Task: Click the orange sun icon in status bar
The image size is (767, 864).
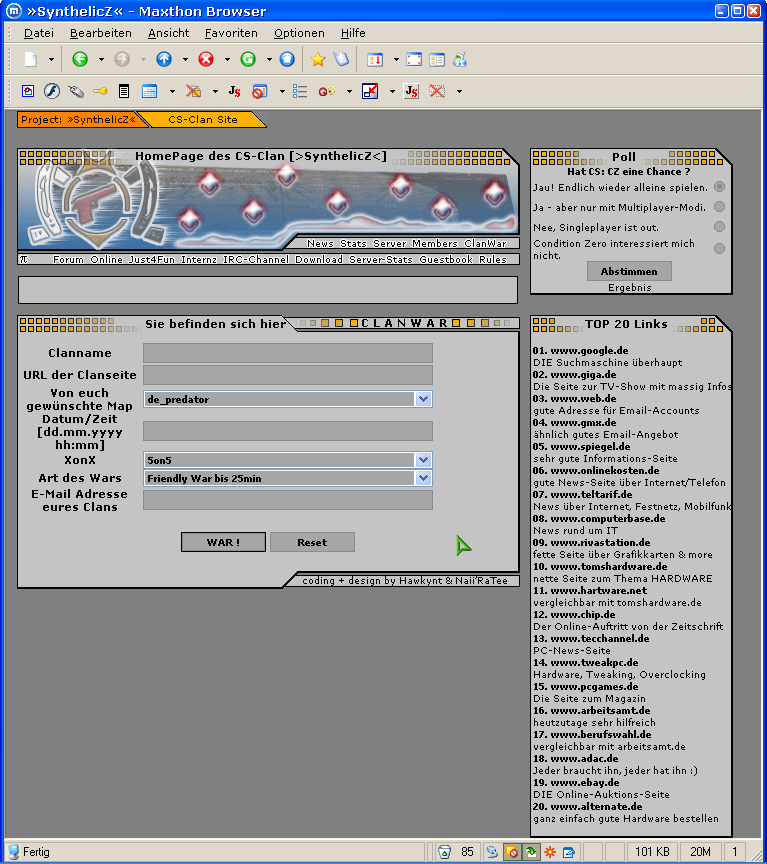Action: (x=549, y=852)
